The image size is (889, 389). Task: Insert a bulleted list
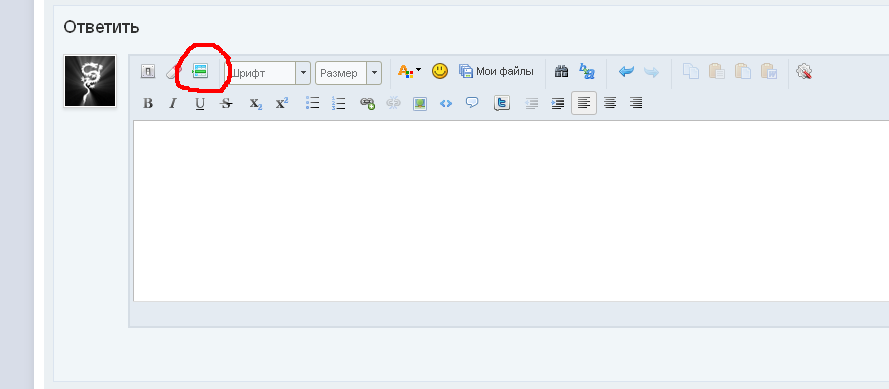(312, 103)
